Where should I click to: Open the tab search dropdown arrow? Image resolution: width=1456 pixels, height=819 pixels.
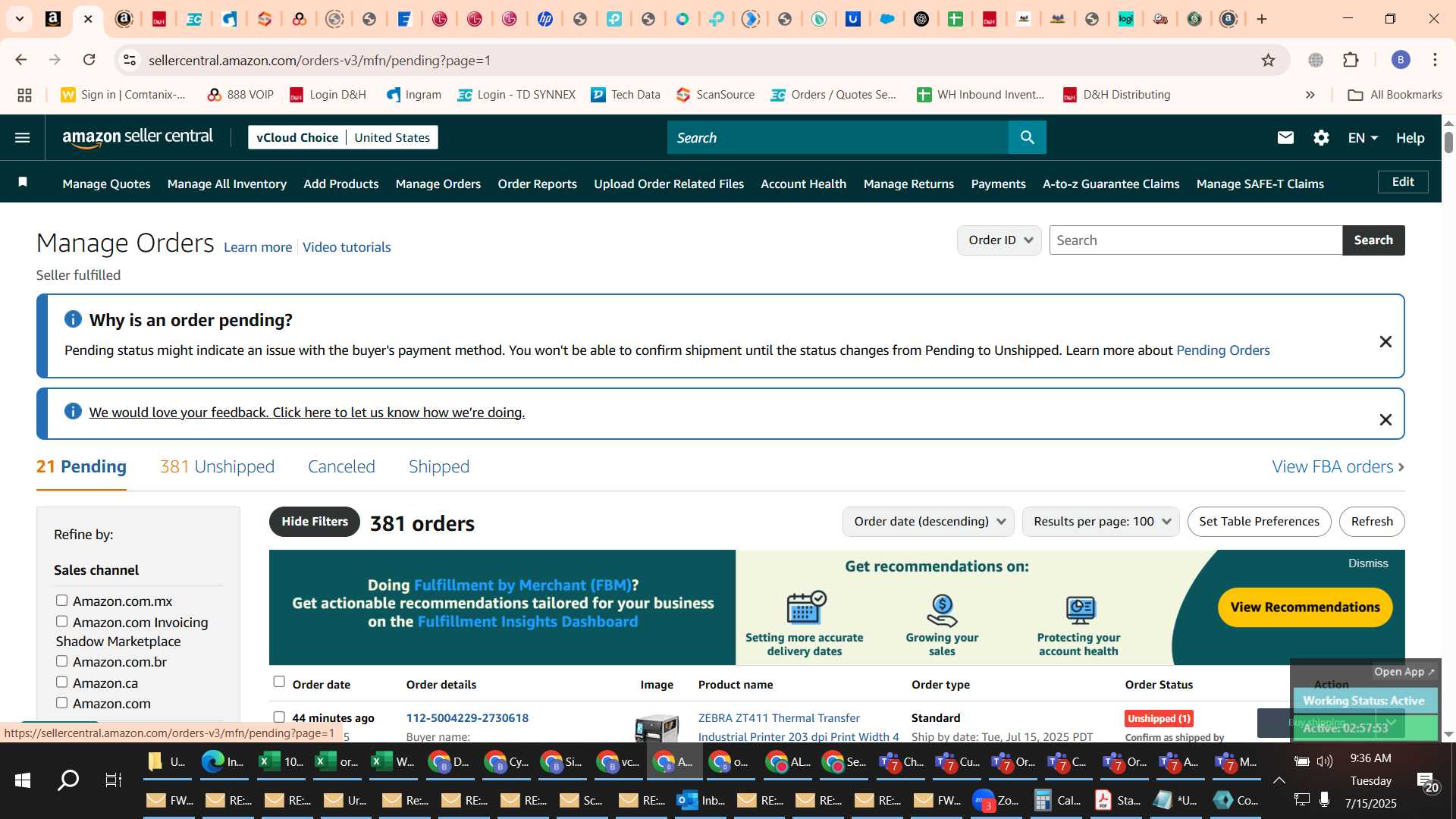pyautogui.click(x=19, y=19)
